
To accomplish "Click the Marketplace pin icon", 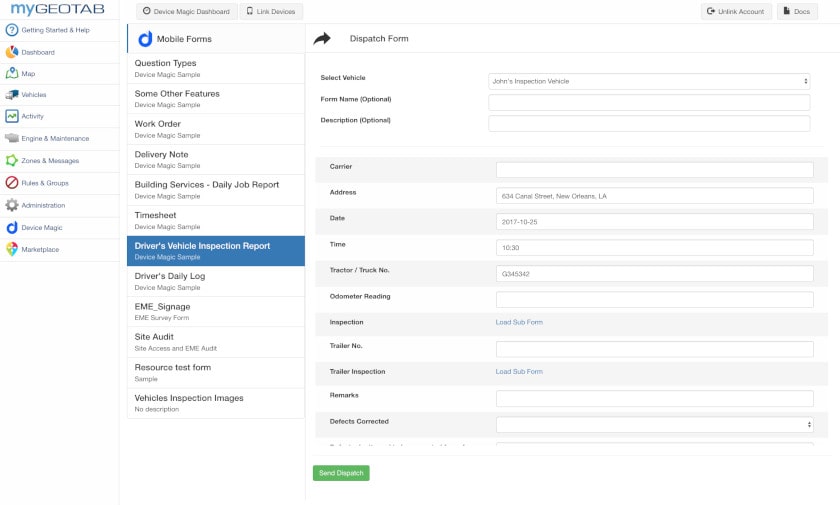I will pos(12,249).
